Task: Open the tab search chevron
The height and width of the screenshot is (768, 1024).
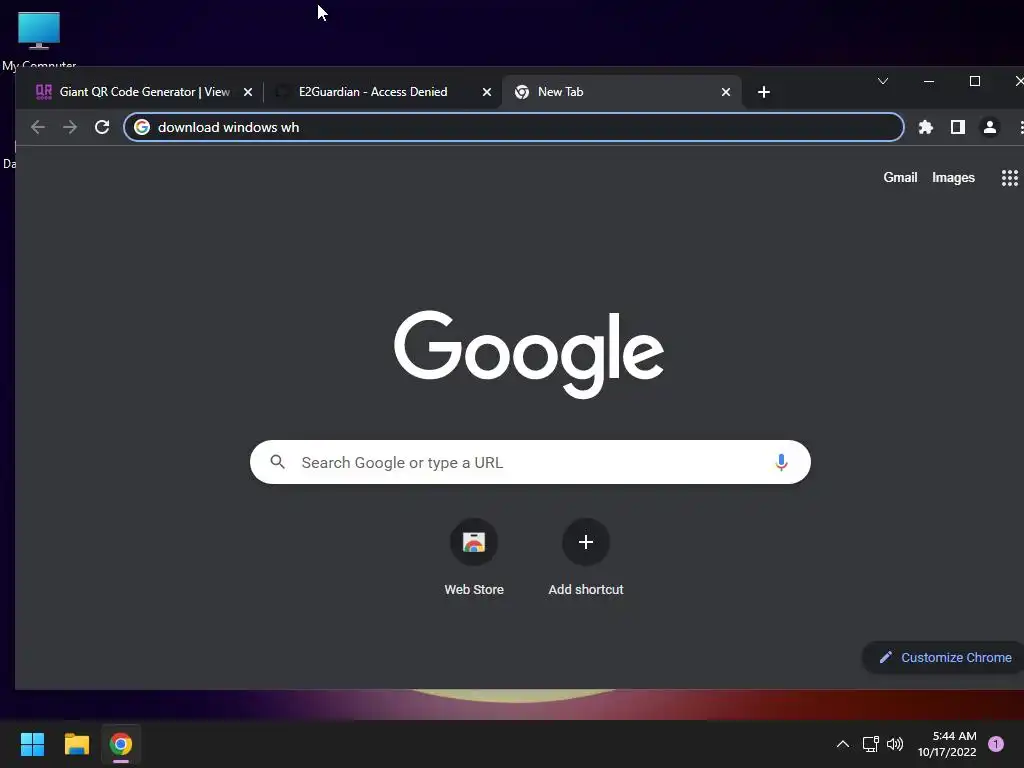Action: point(883,81)
